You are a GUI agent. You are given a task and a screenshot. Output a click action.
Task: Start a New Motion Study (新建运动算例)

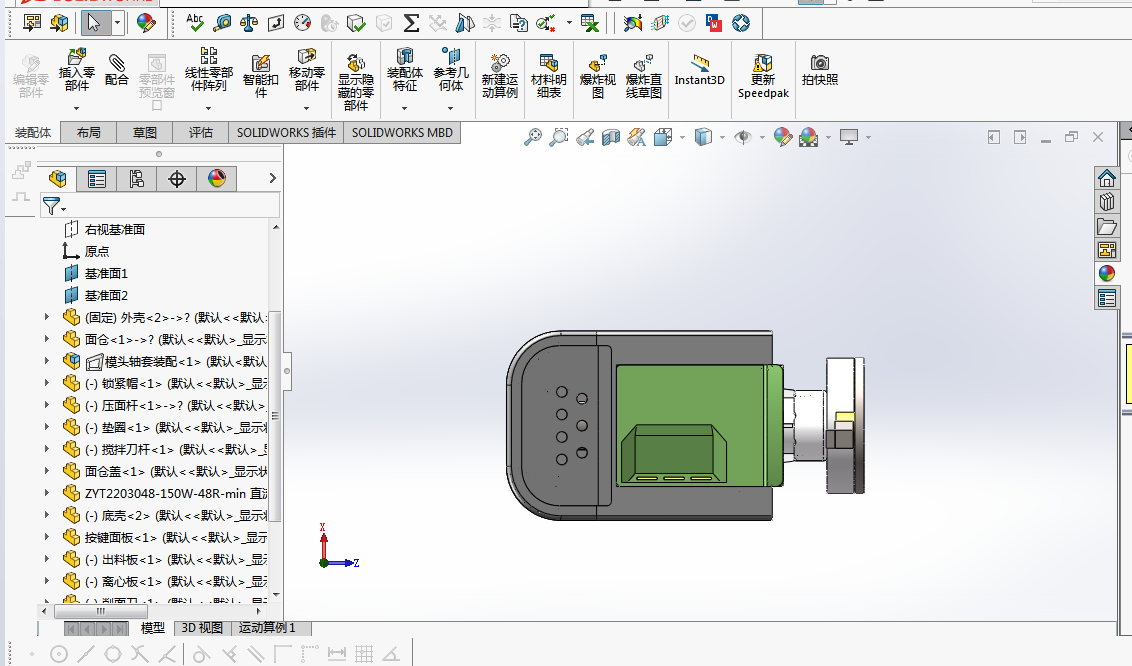(x=500, y=76)
